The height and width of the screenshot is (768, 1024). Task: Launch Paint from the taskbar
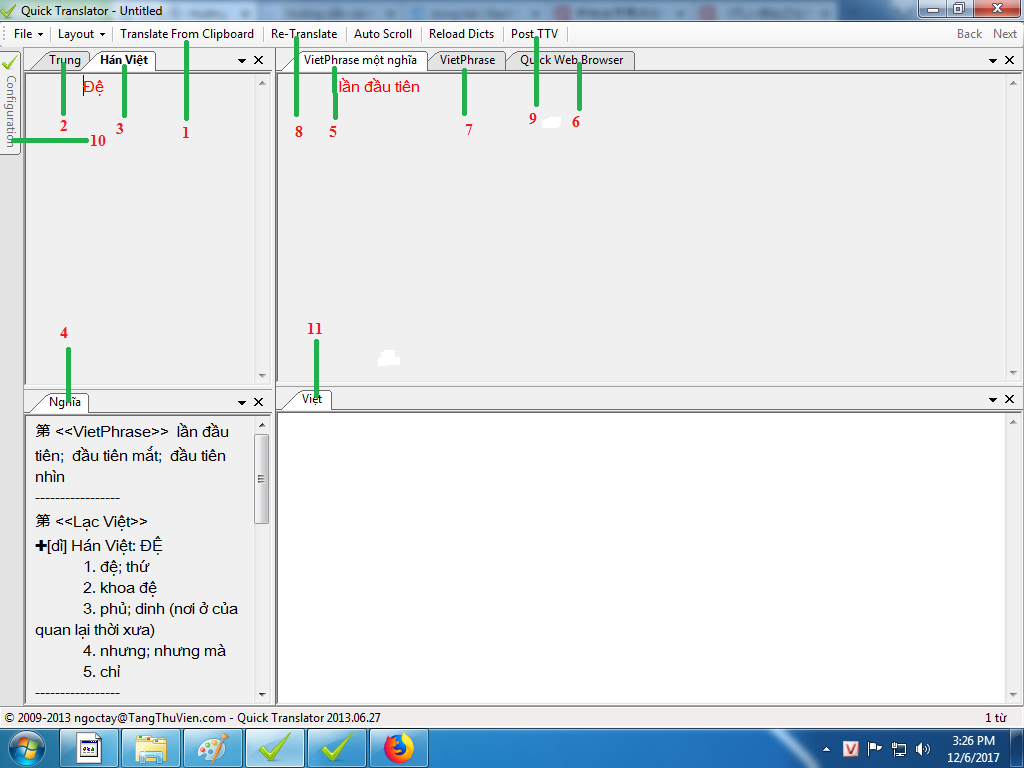point(213,748)
